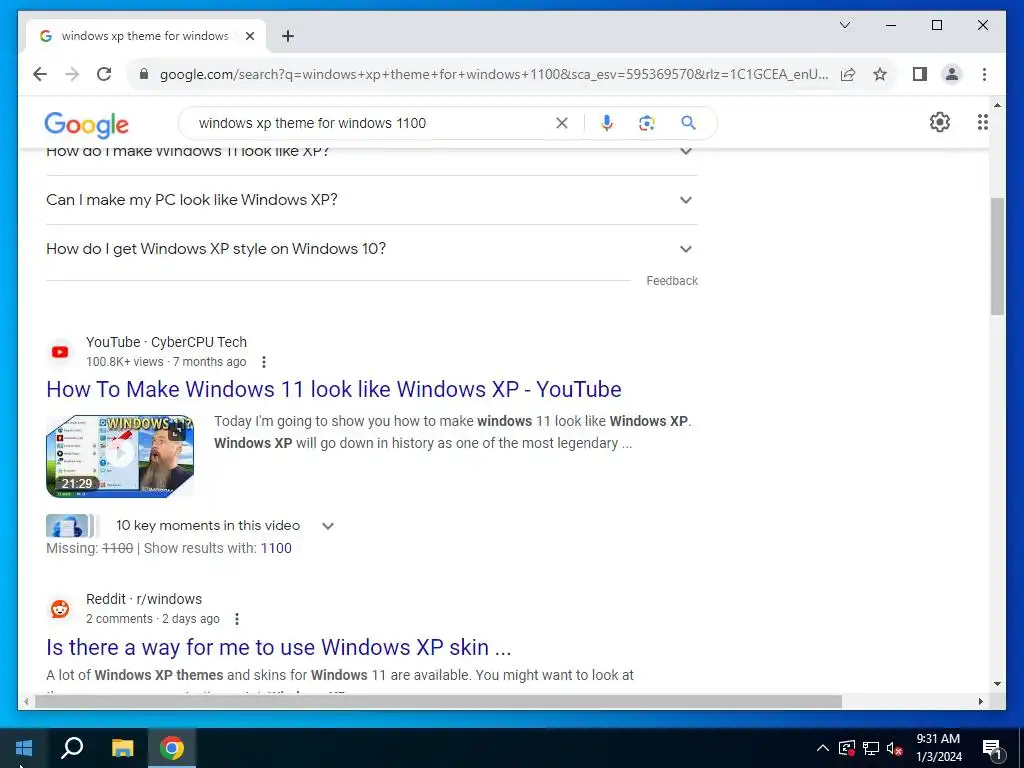Click 'YouTube · CyberCPU Tech' source text
The height and width of the screenshot is (768, 1024).
tap(167, 342)
